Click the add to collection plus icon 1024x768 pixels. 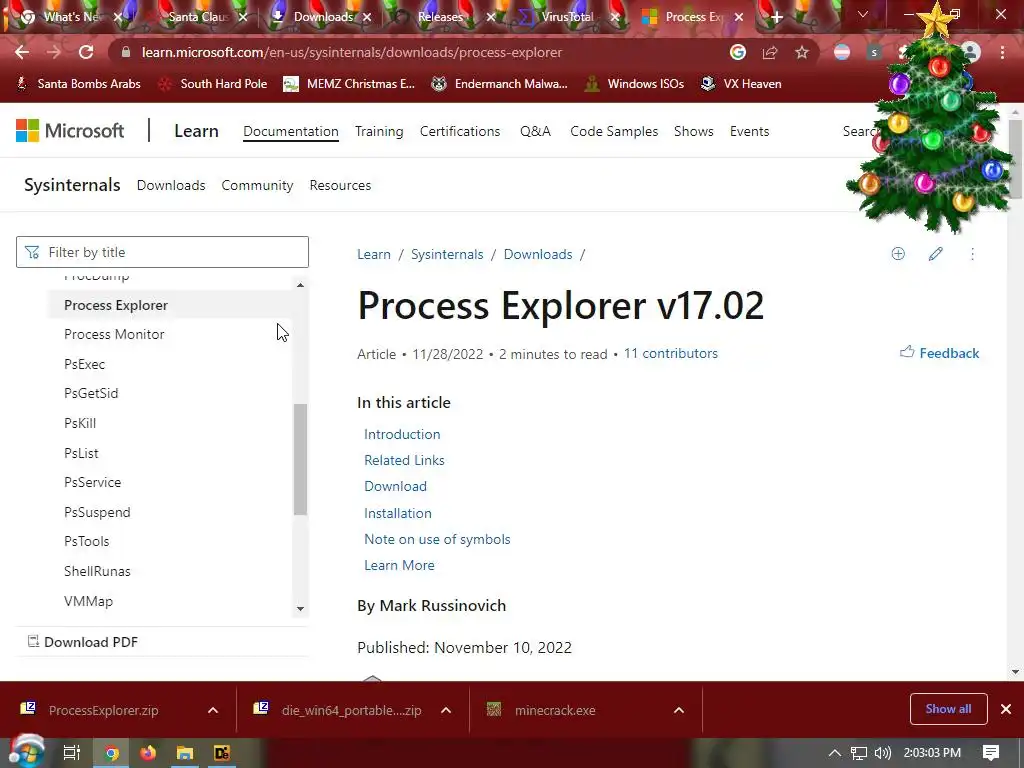(898, 254)
